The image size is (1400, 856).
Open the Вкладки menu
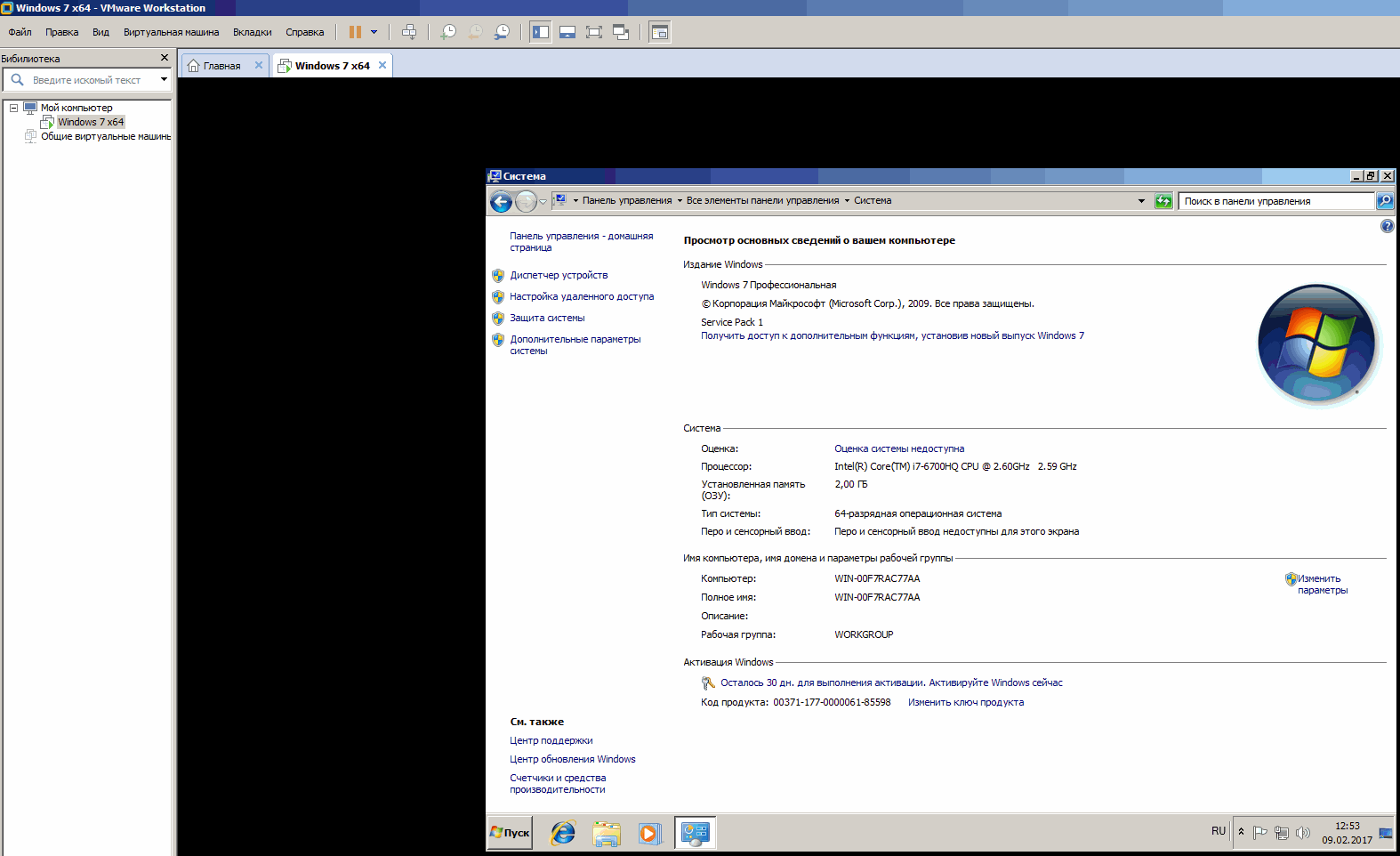(x=253, y=32)
